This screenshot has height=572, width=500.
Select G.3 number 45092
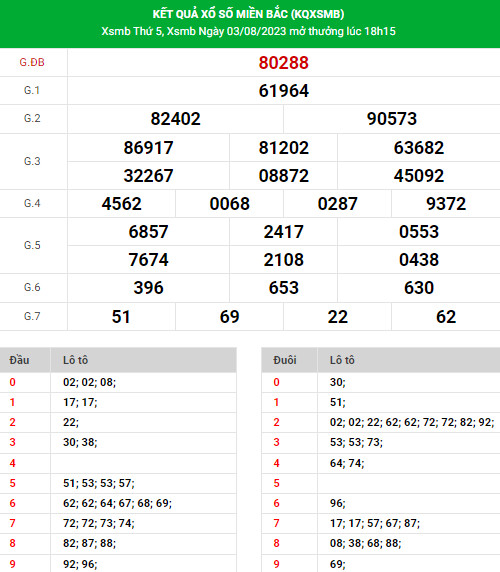(419, 176)
